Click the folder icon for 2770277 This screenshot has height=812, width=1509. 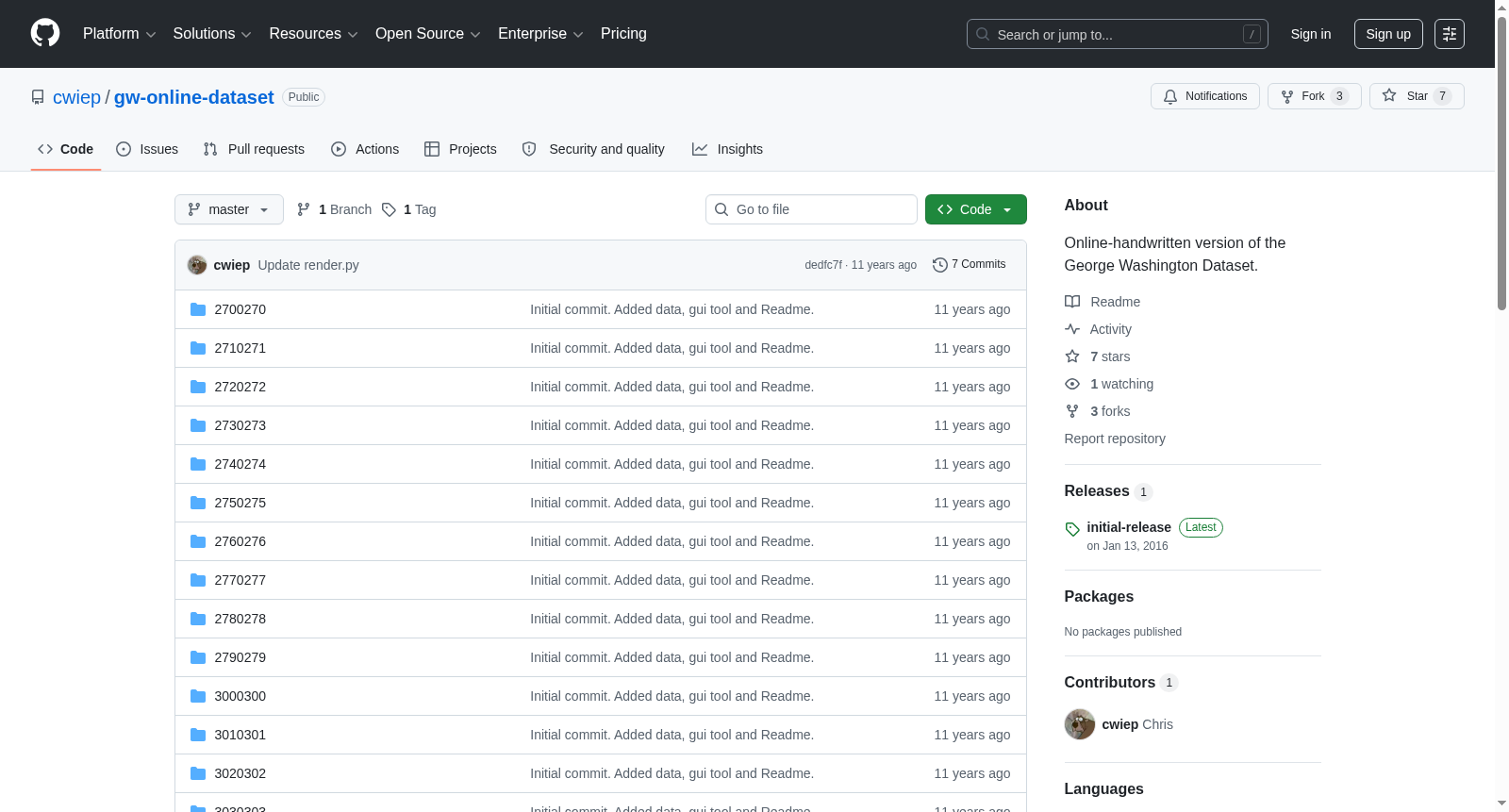[x=198, y=580]
